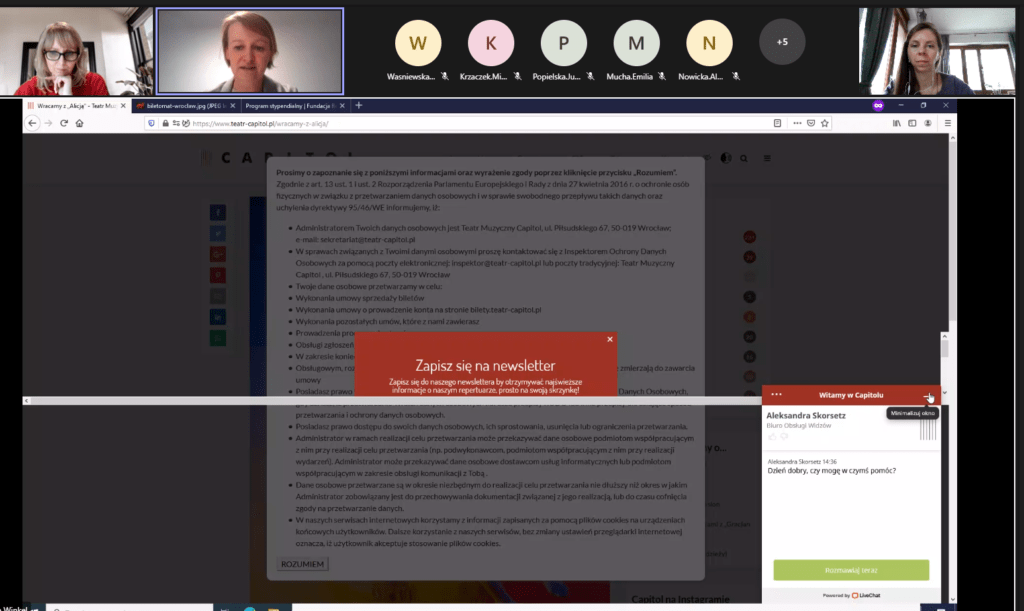The height and width of the screenshot is (611, 1024).
Task: Select video tile of woman in red
Action: 76,51
